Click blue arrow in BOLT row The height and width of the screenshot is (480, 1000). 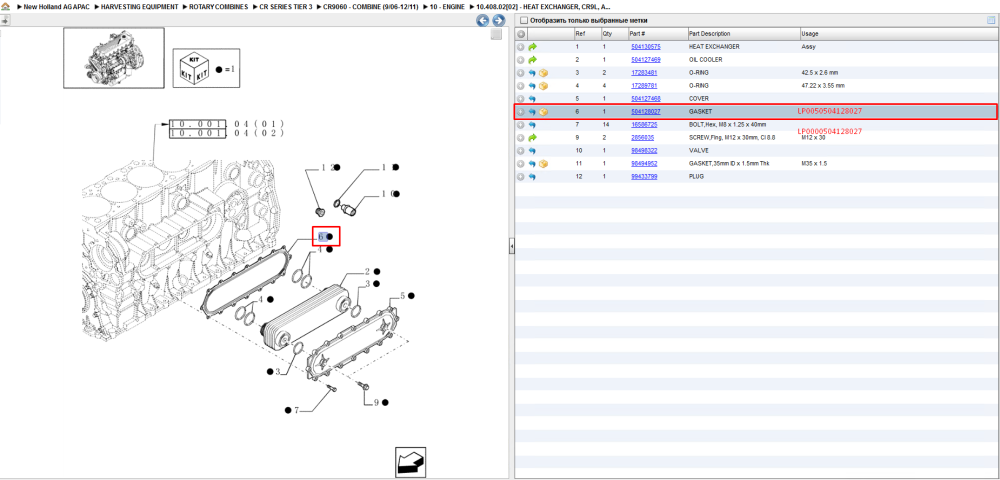533,125
